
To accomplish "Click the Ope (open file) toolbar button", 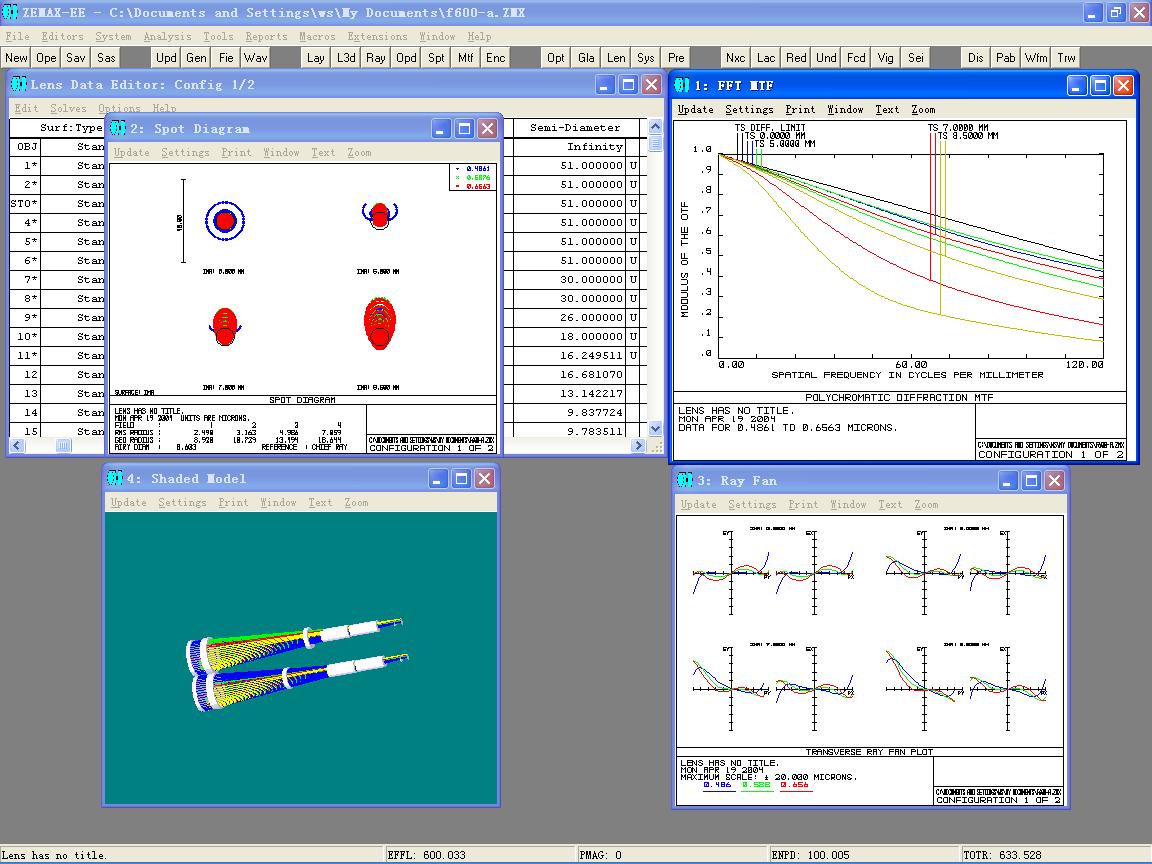I will pyautogui.click(x=46, y=58).
